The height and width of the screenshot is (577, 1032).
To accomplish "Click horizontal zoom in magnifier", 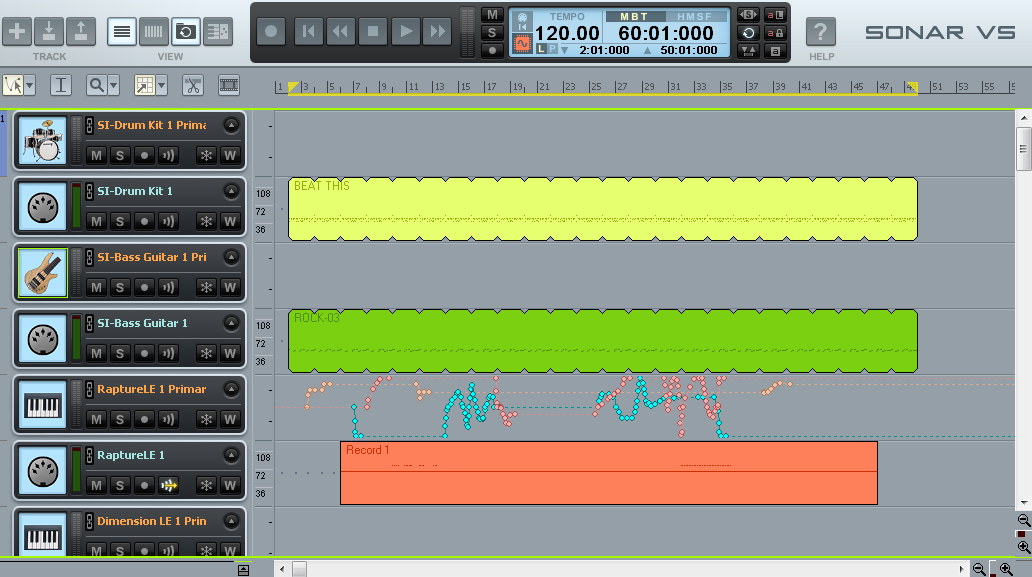I will click(x=1006, y=569).
